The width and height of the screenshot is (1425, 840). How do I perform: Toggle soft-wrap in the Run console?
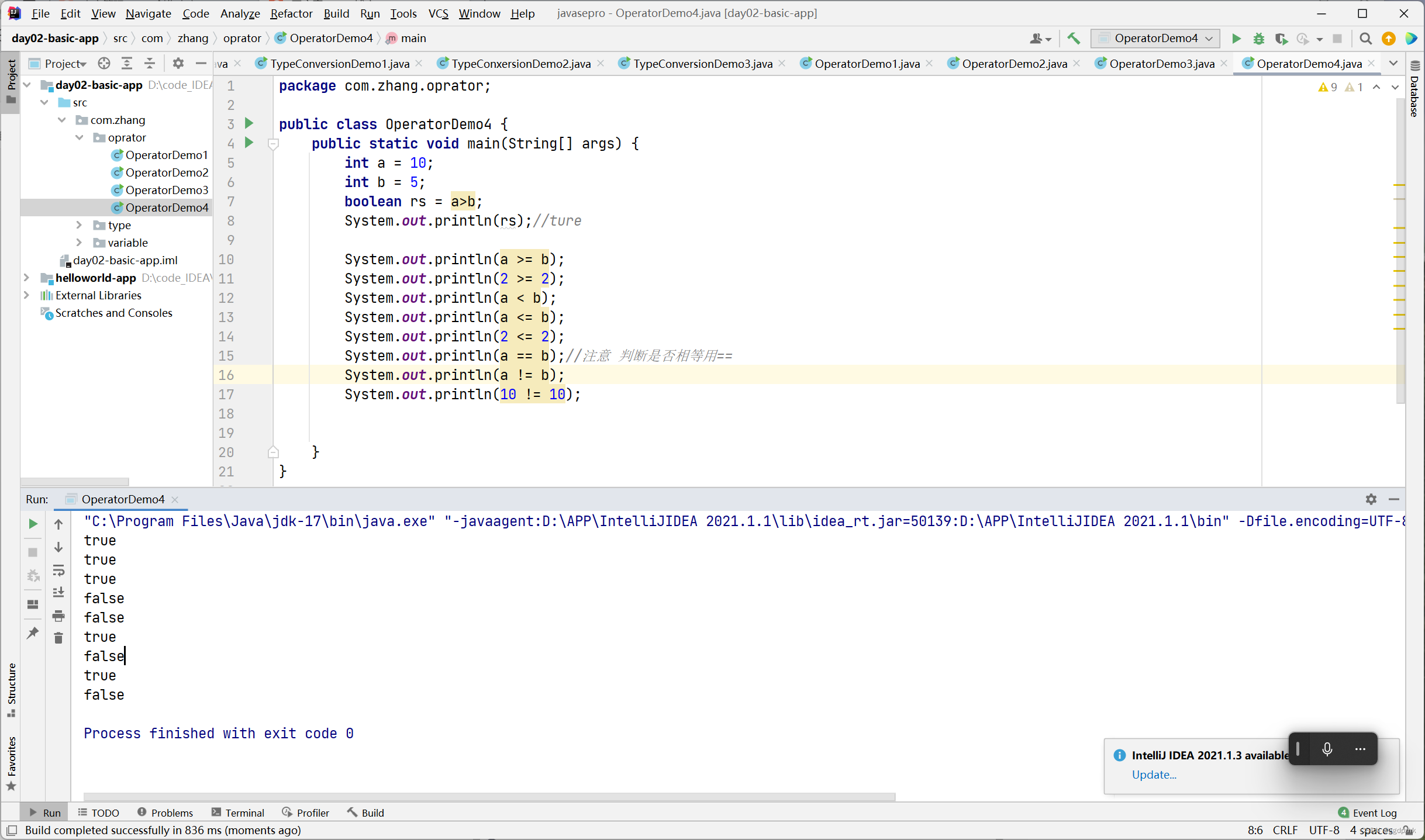(x=58, y=570)
